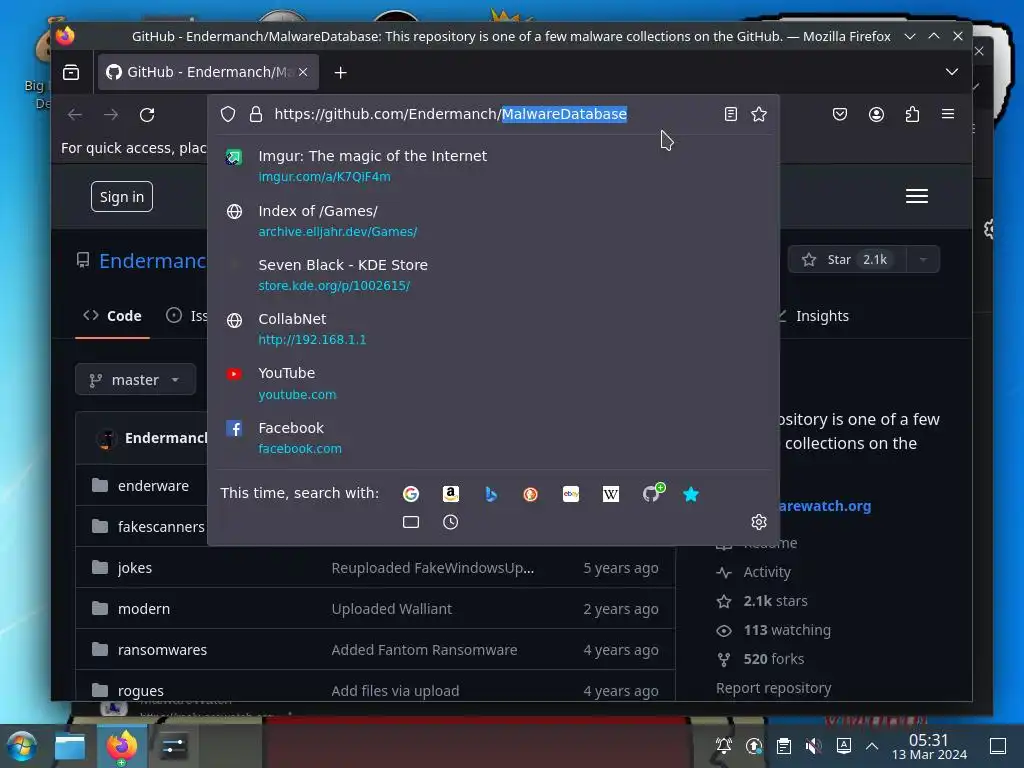
Task: Open Firefox account menu
Action: 876,114
